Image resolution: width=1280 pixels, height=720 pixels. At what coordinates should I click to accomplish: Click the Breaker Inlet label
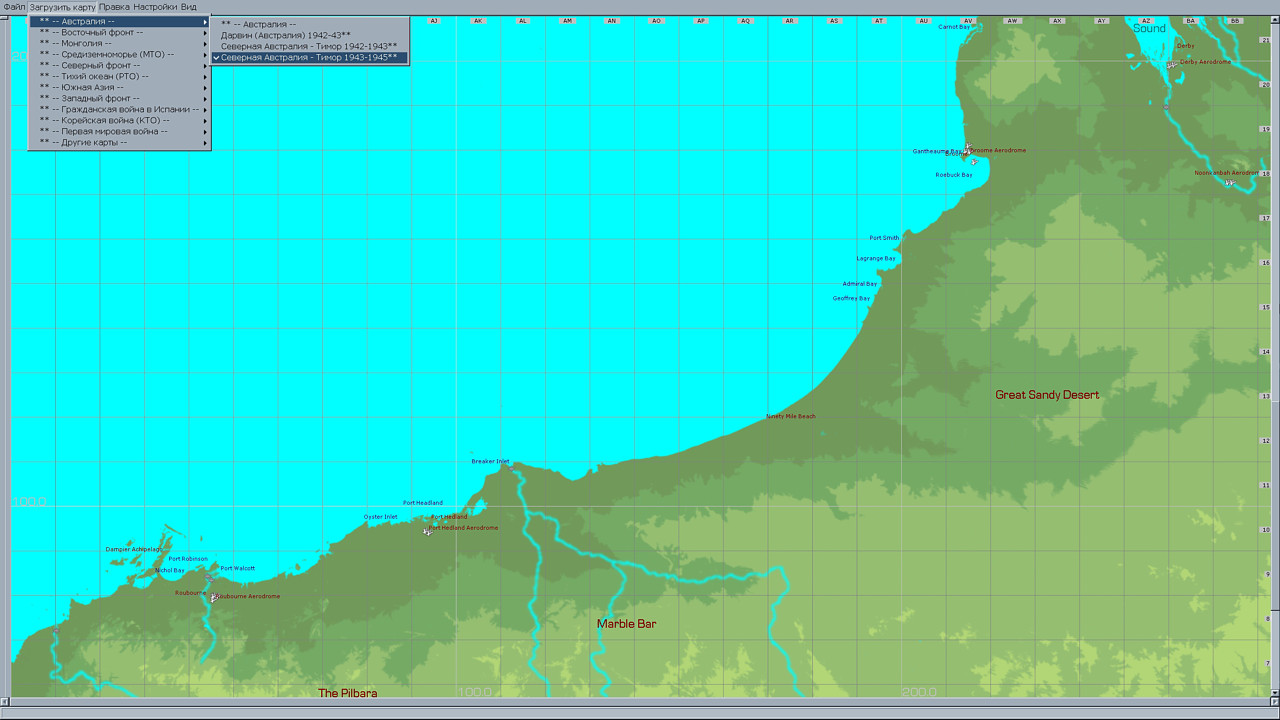pos(490,461)
